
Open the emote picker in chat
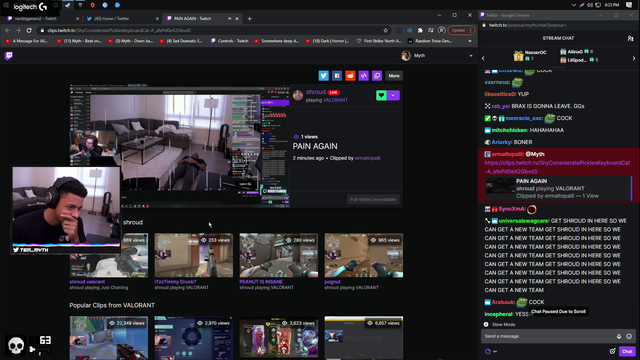pyautogui.click(x=629, y=336)
